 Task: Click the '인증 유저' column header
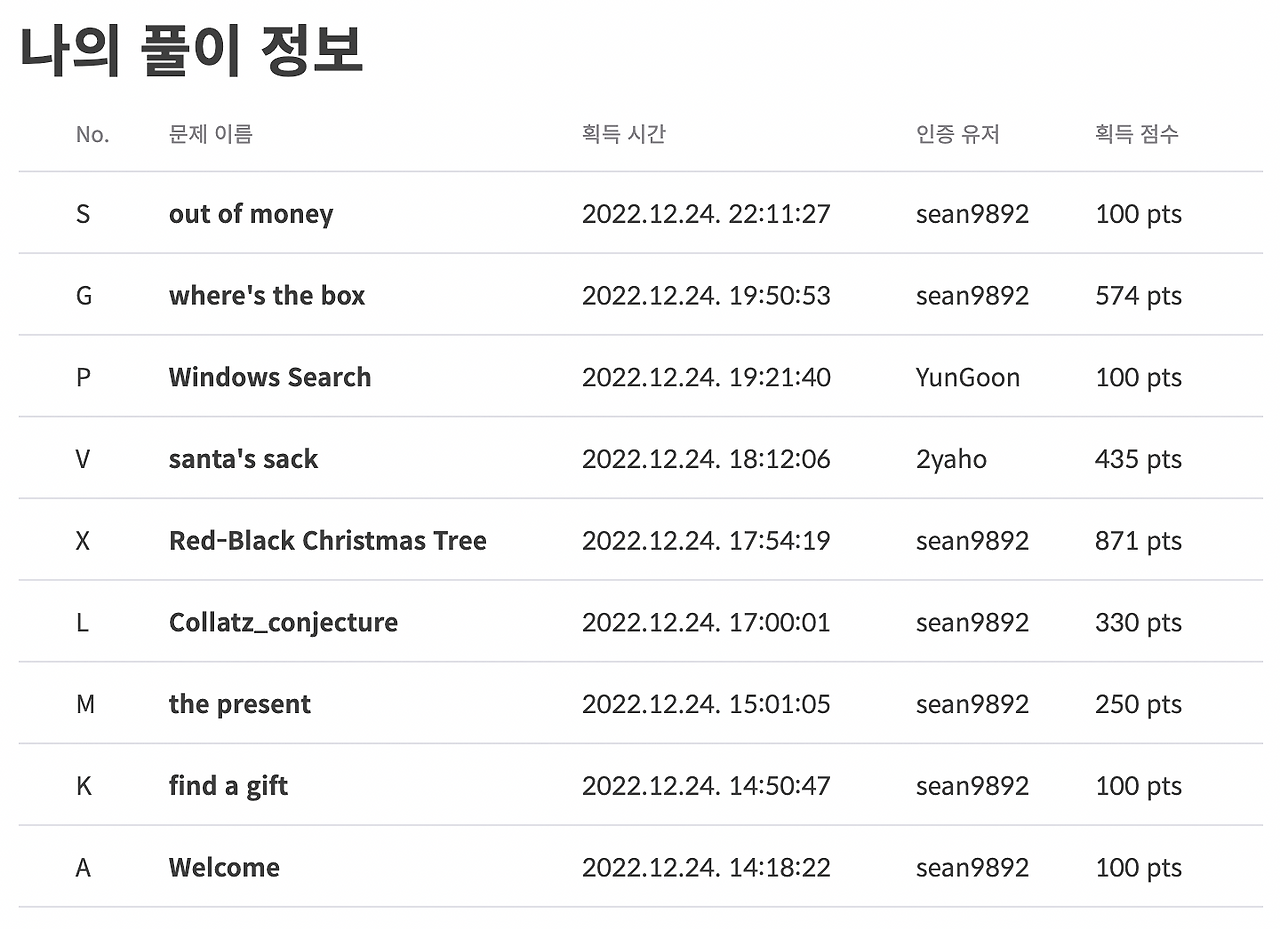[957, 134]
